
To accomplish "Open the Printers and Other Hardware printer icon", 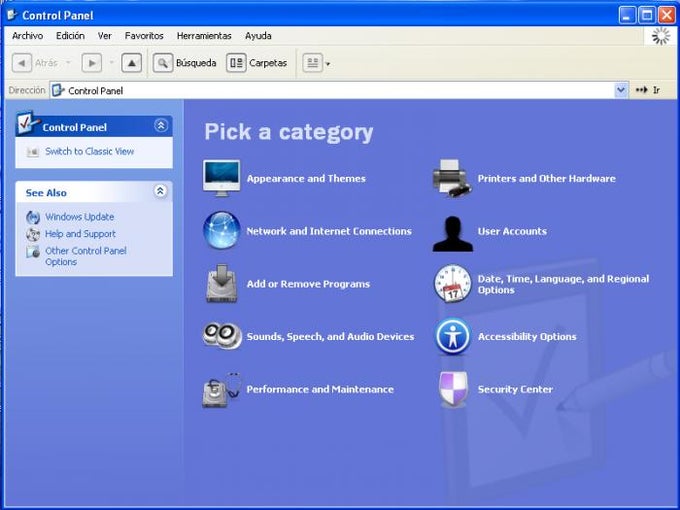I will [452, 178].
